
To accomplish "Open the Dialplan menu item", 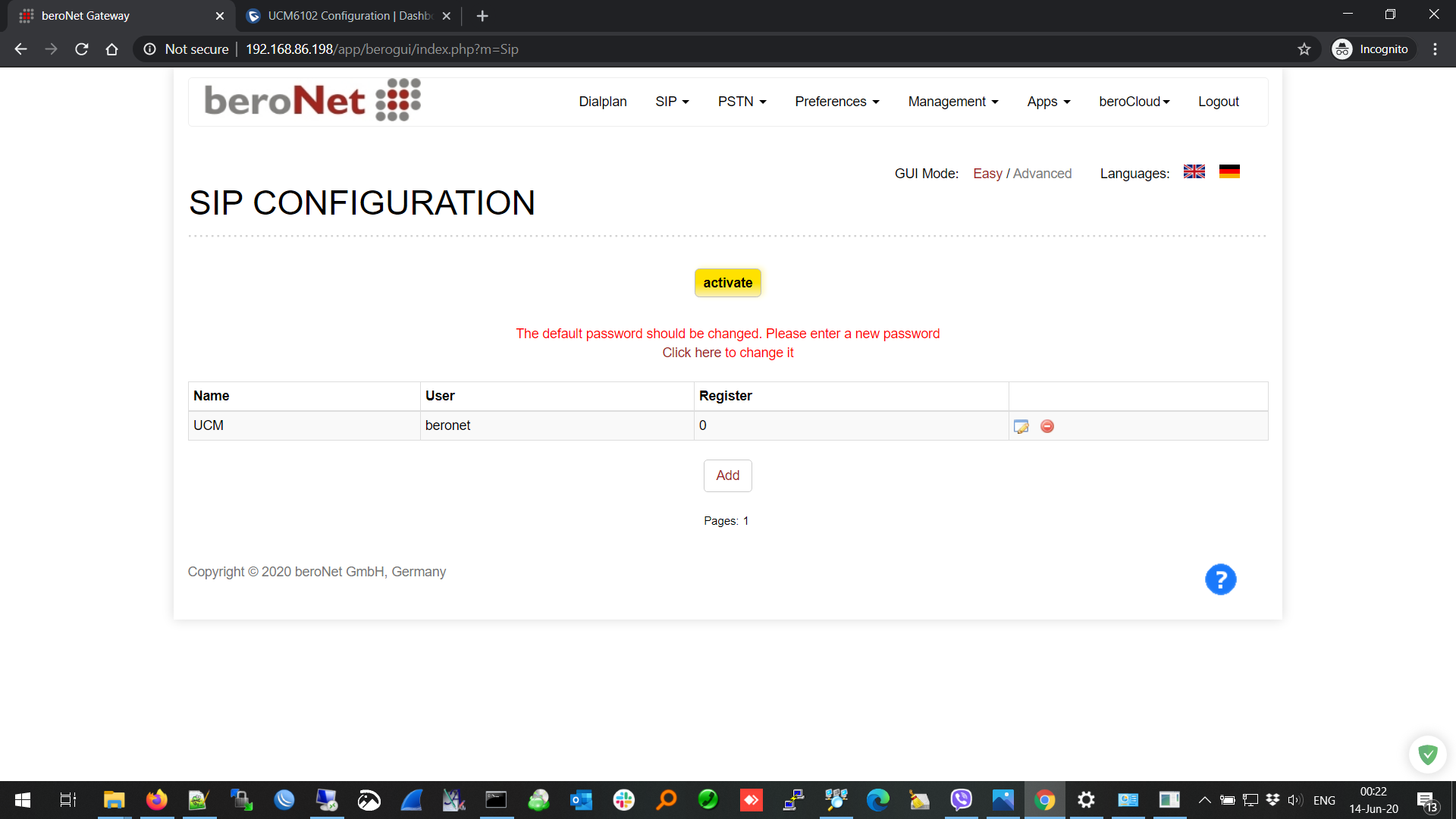I will [x=602, y=102].
